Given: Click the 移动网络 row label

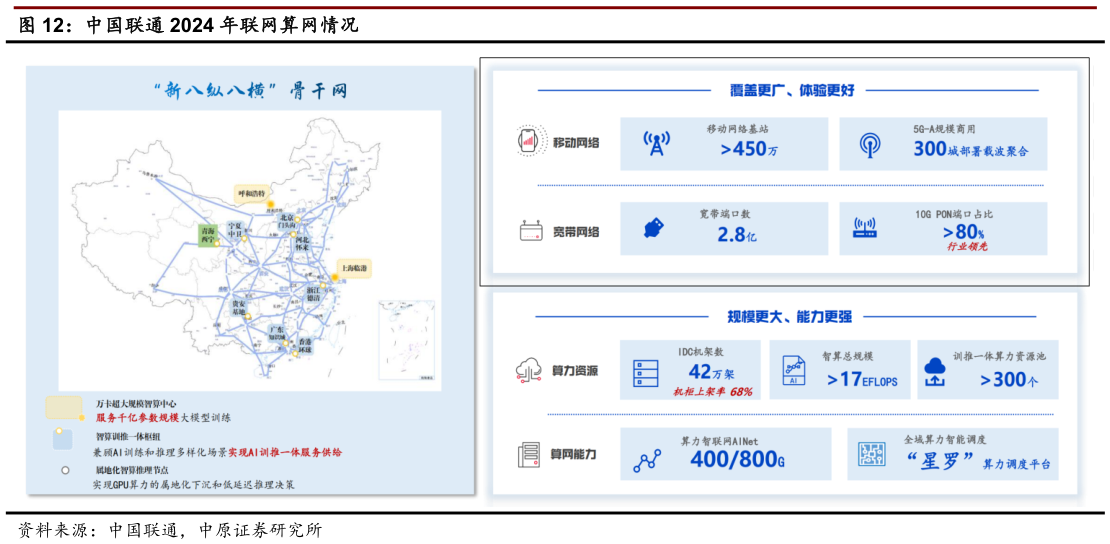Looking at the screenshot, I should point(576,142).
